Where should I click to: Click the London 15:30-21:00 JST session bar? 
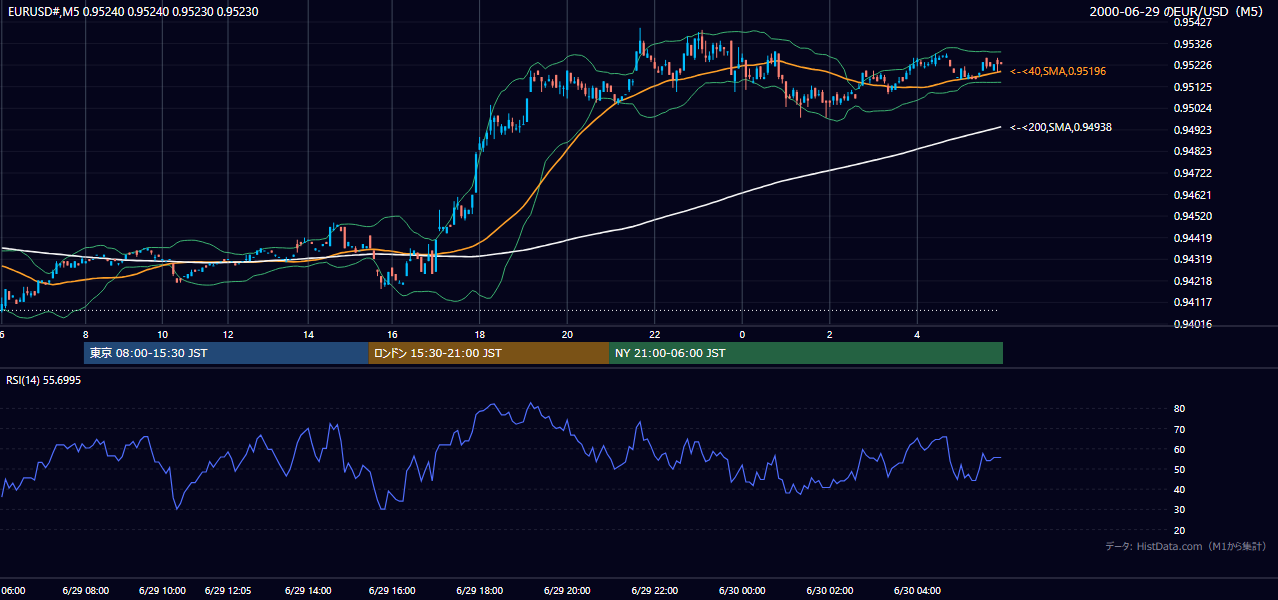click(x=489, y=353)
